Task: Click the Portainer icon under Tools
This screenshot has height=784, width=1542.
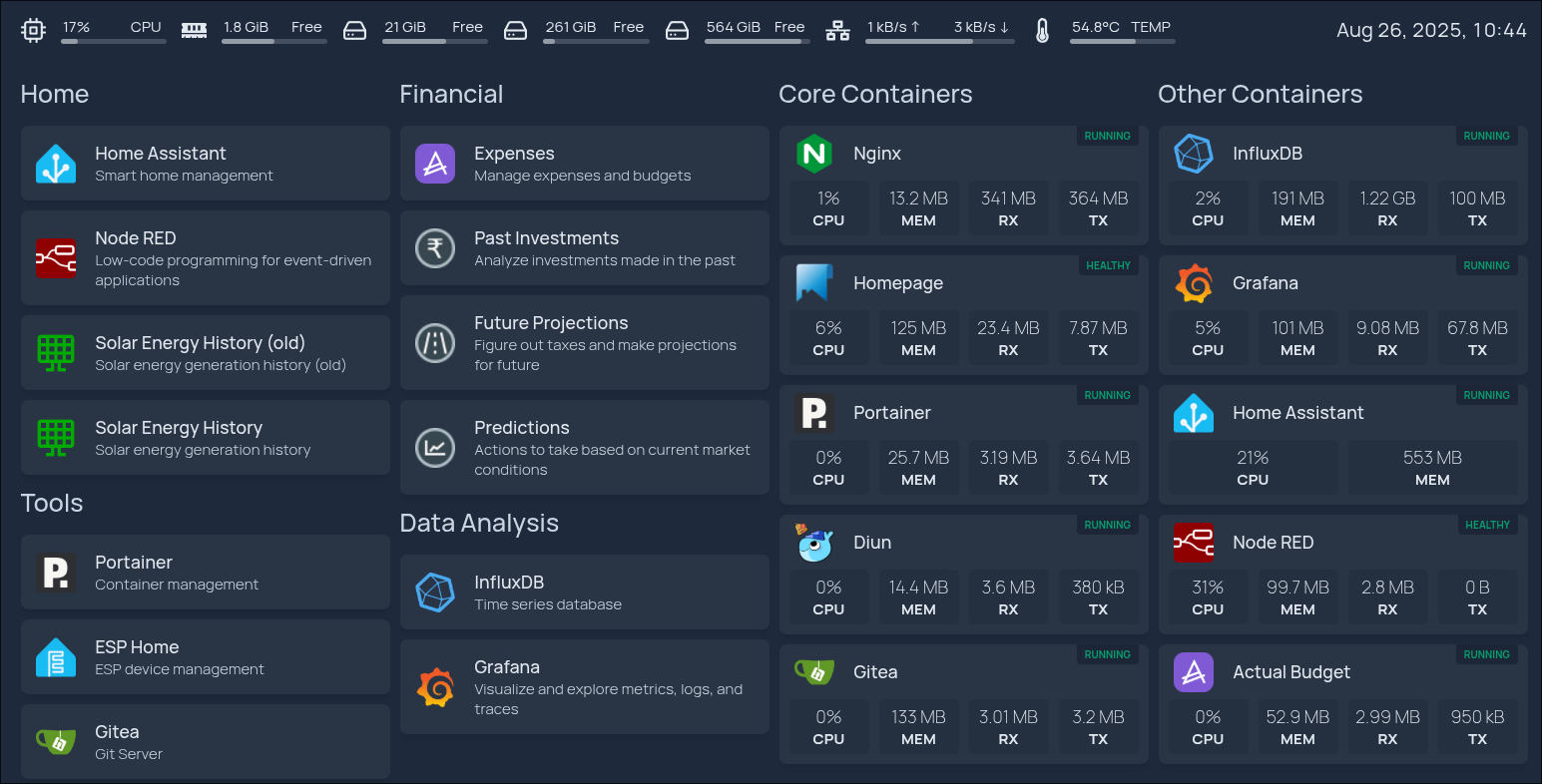Action: (x=56, y=573)
